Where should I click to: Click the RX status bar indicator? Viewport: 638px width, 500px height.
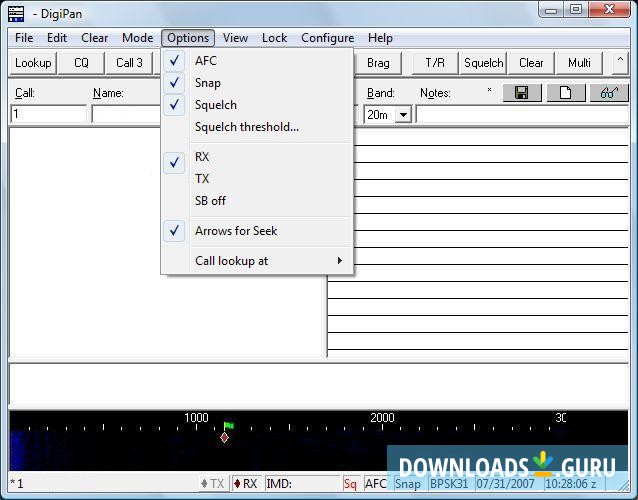tap(247, 484)
